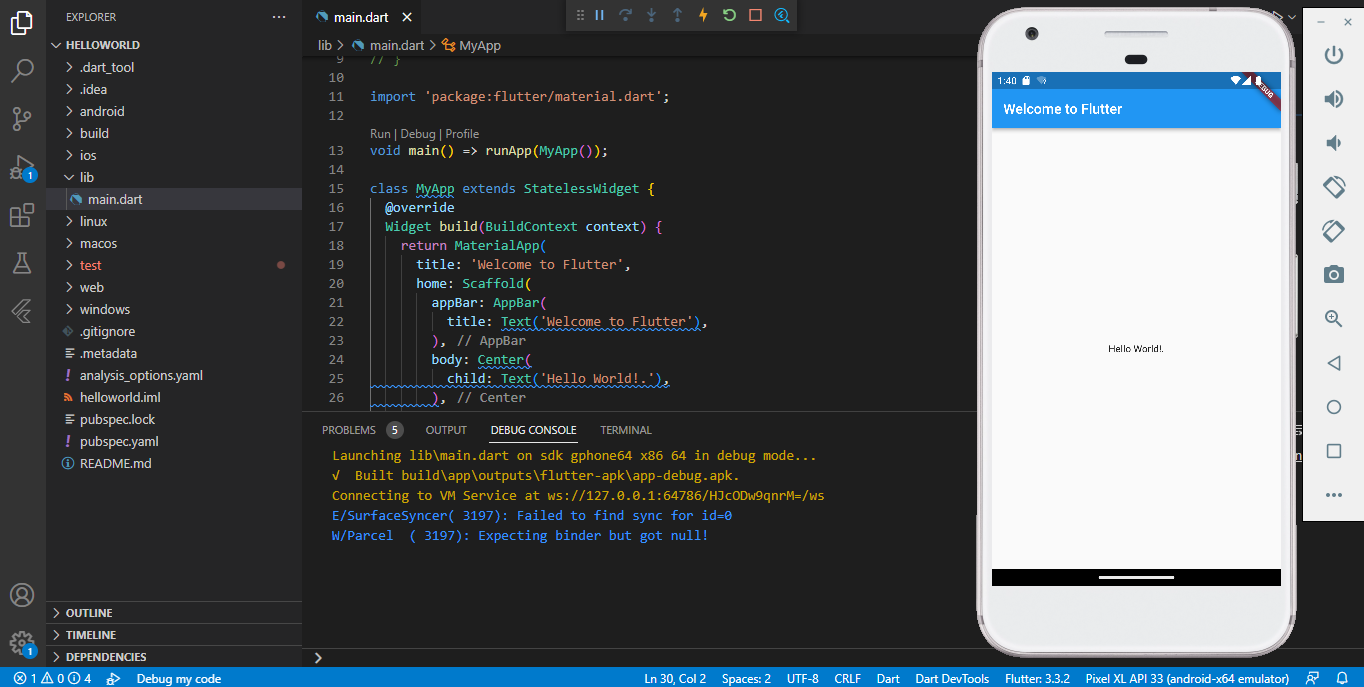Screen dimensions: 1364x687
Task: Open the Accounts menu icon
Action: click(x=22, y=595)
